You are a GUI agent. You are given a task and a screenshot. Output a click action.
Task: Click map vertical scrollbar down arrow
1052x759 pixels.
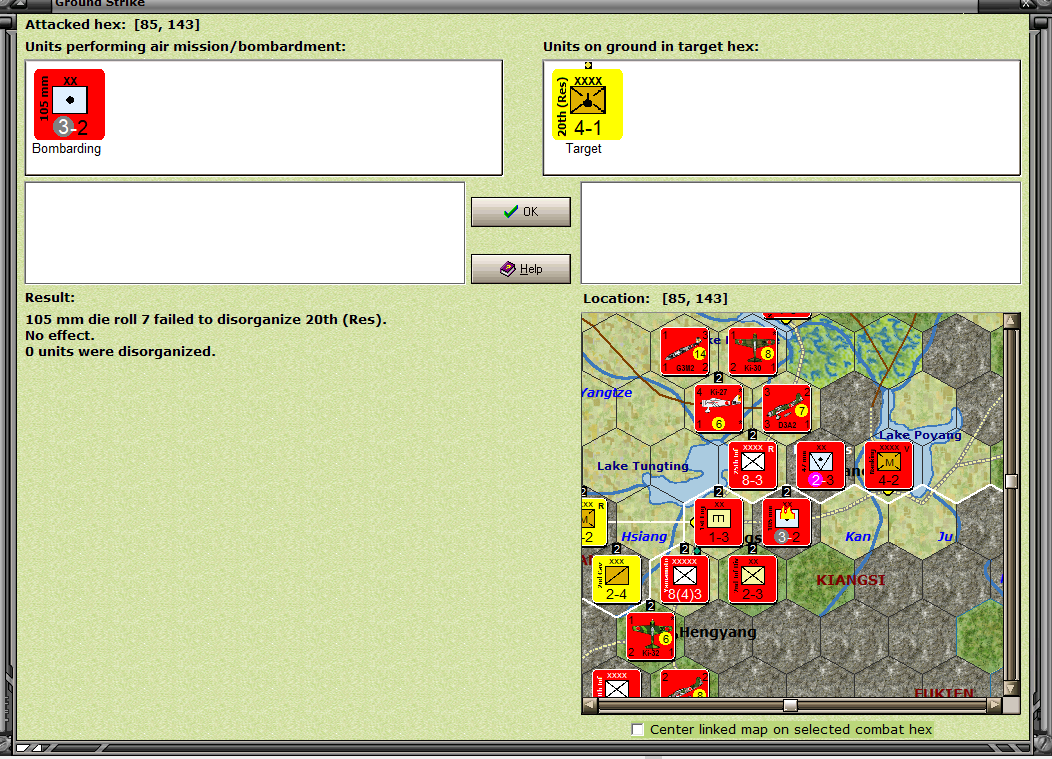coord(1011,689)
